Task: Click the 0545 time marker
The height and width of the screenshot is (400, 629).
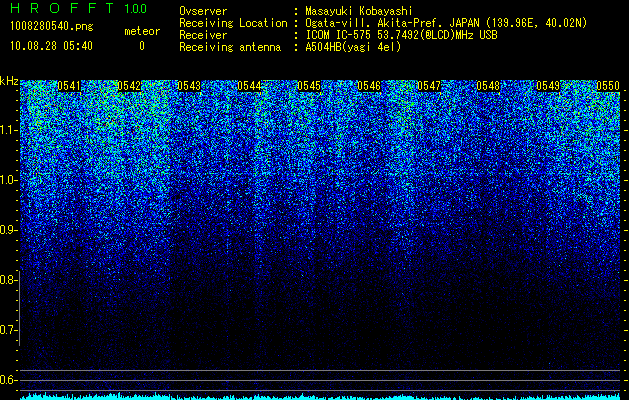Action: click(x=309, y=86)
